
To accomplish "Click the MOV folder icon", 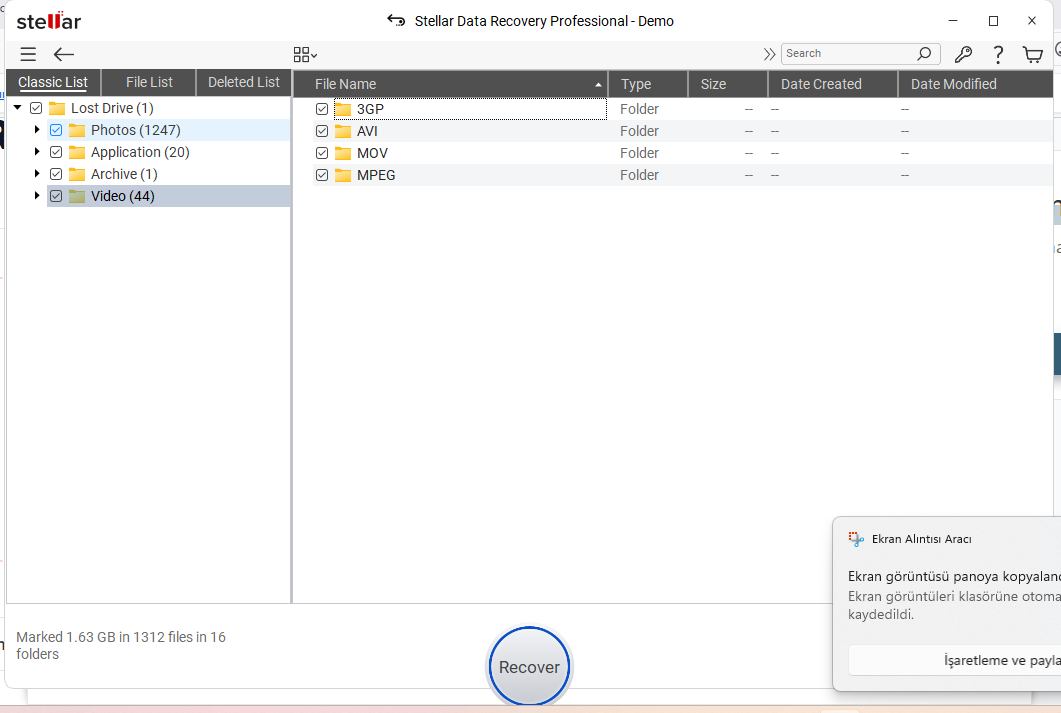I will tap(343, 153).
